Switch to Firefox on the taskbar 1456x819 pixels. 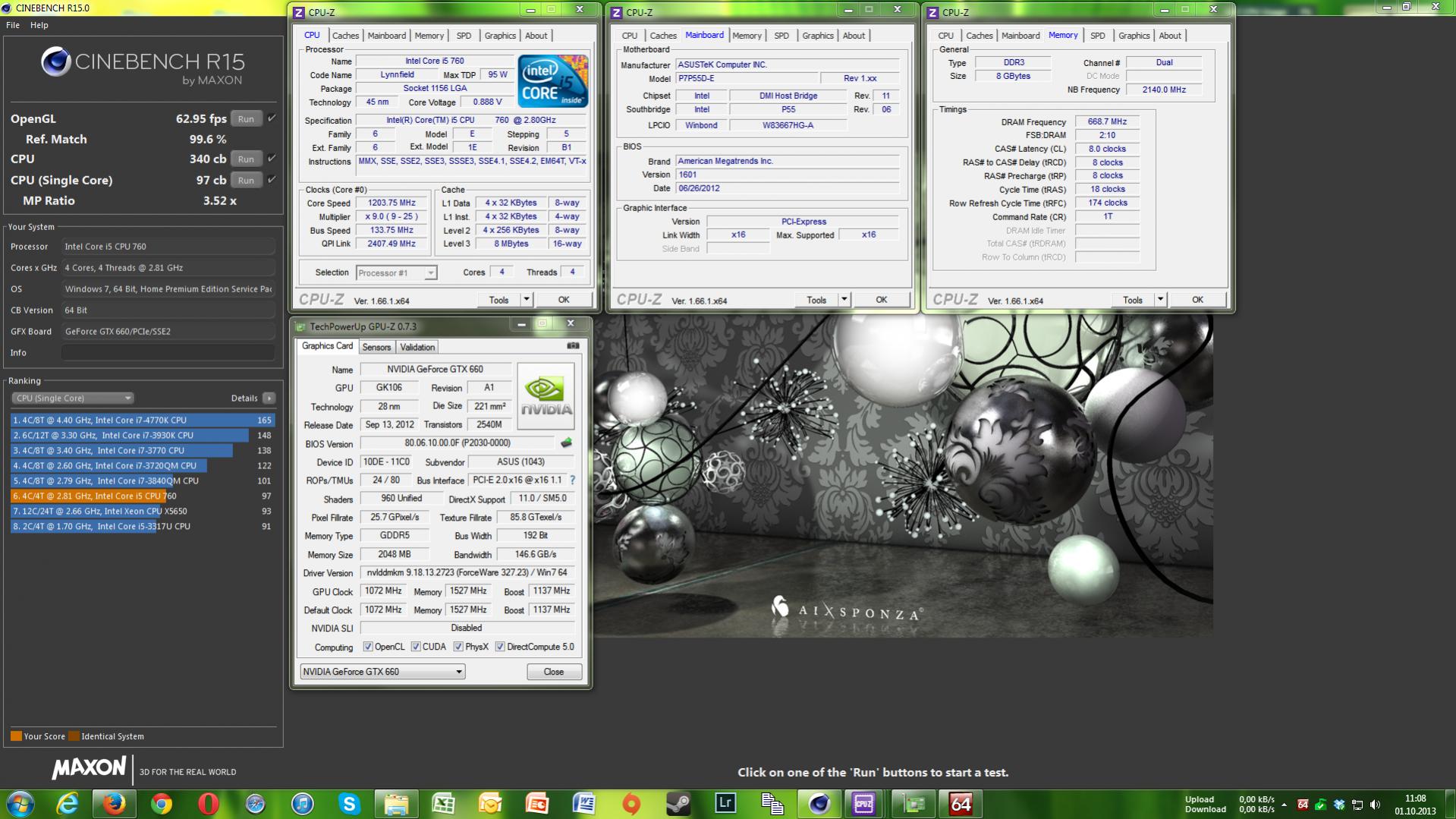point(115,804)
